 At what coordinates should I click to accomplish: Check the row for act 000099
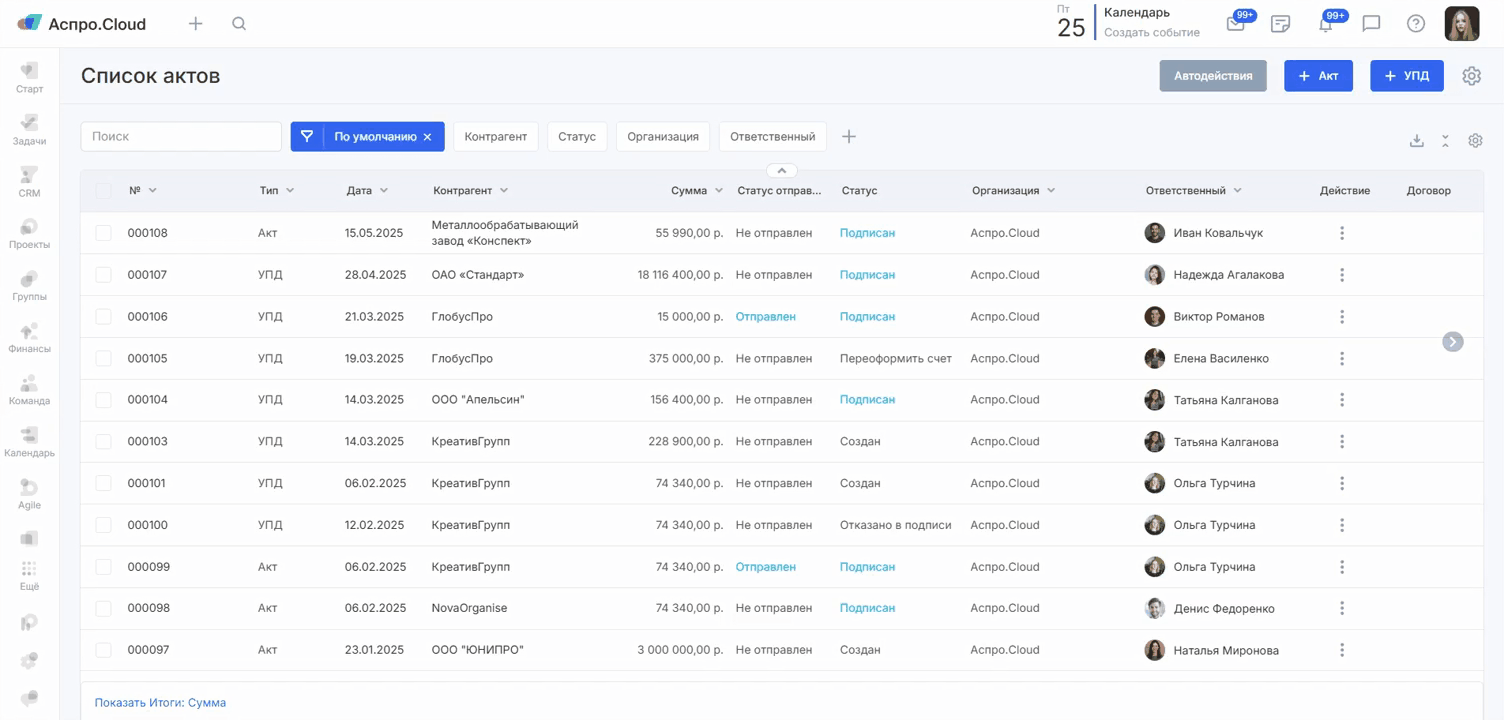pos(104,567)
